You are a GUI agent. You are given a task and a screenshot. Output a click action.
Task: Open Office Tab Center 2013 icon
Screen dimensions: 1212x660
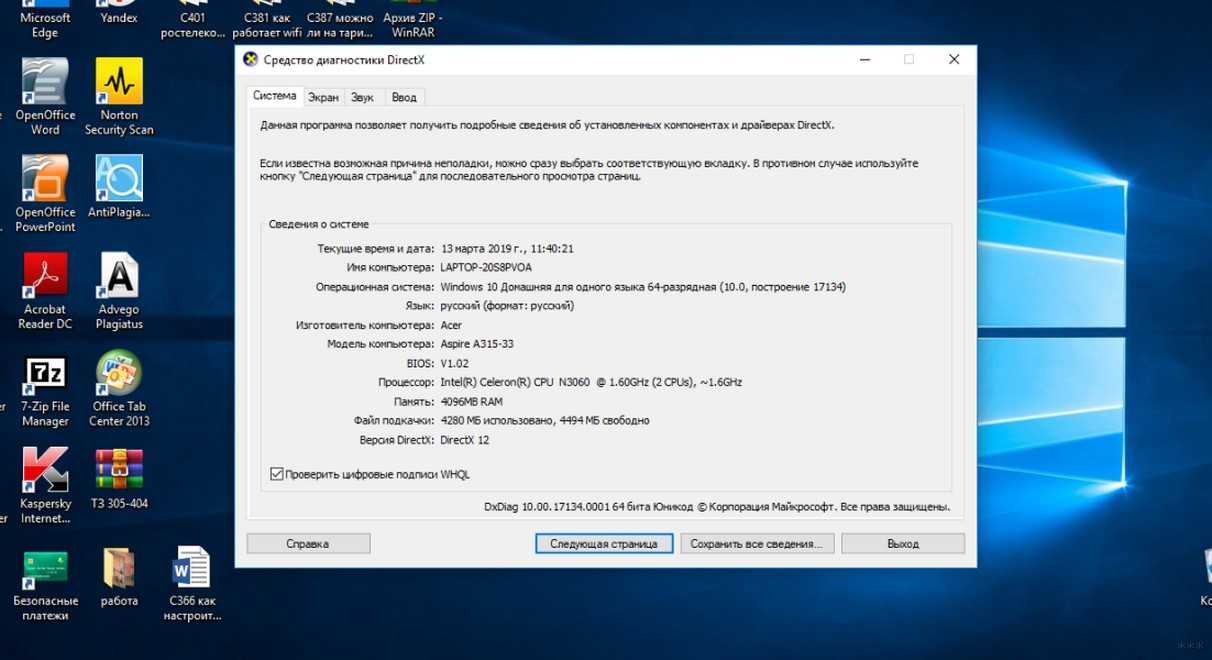pos(119,375)
